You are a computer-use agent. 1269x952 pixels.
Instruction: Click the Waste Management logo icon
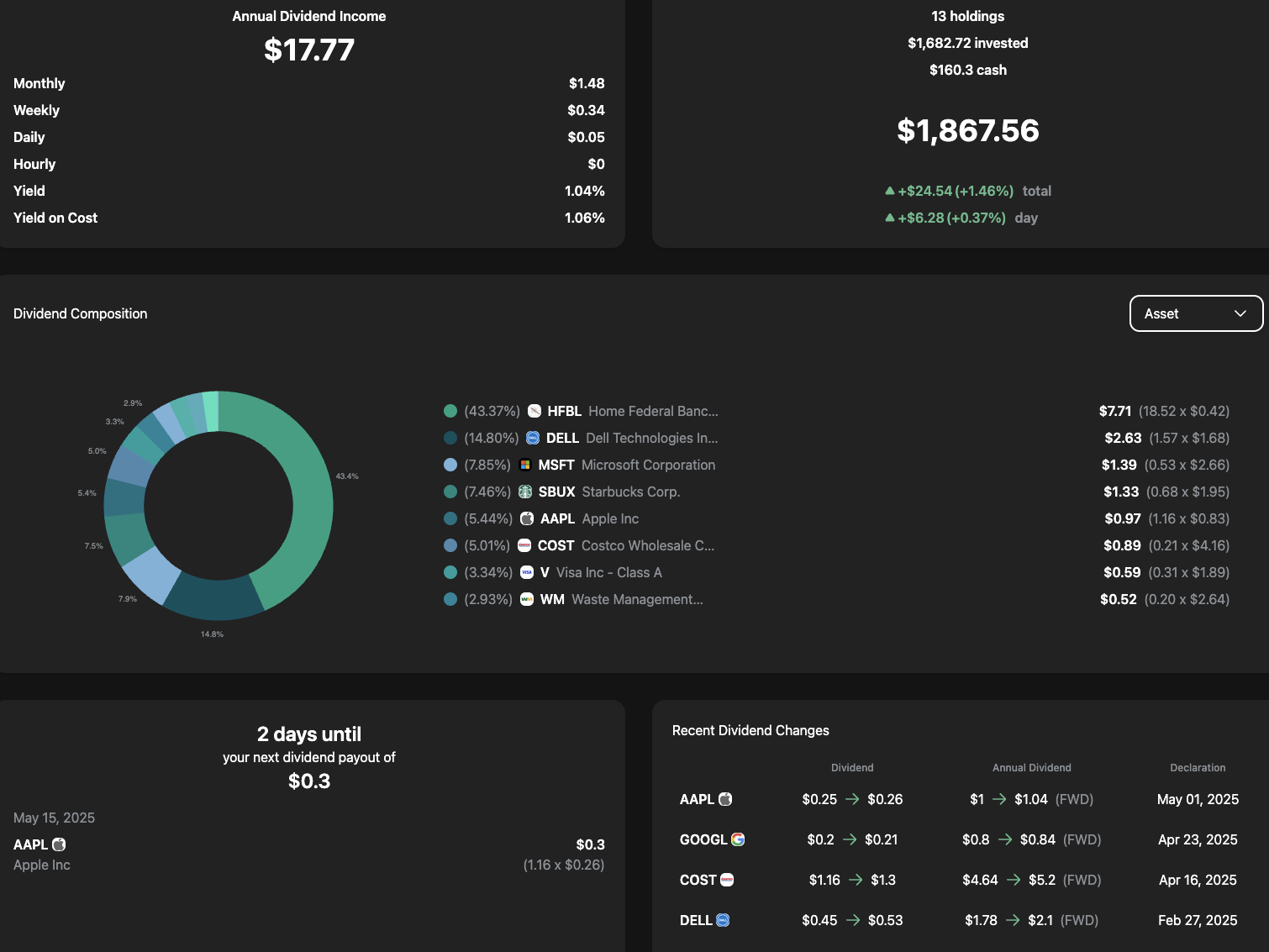pyautogui.click(x=527, y=599)
